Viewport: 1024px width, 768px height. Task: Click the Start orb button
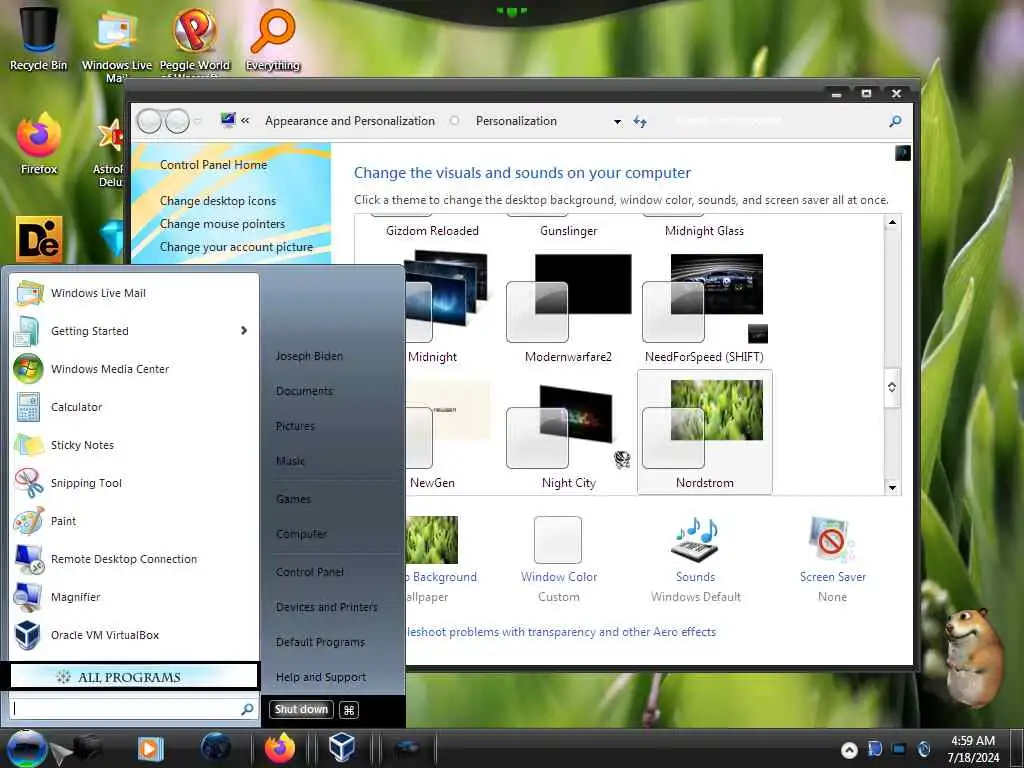pyautogui.click(x=26, y=748)
